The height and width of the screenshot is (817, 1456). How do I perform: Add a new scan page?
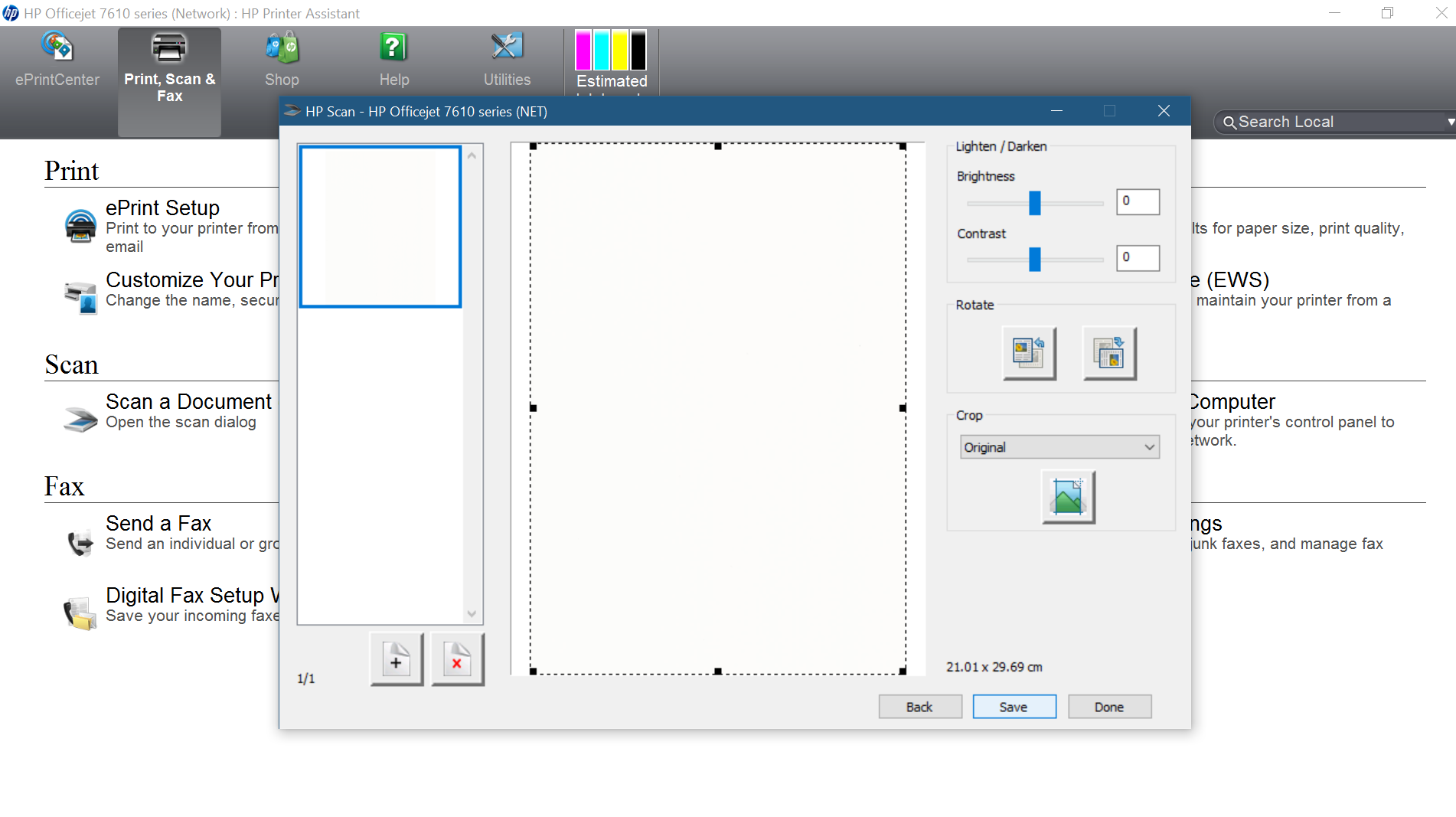pos(395,659)
